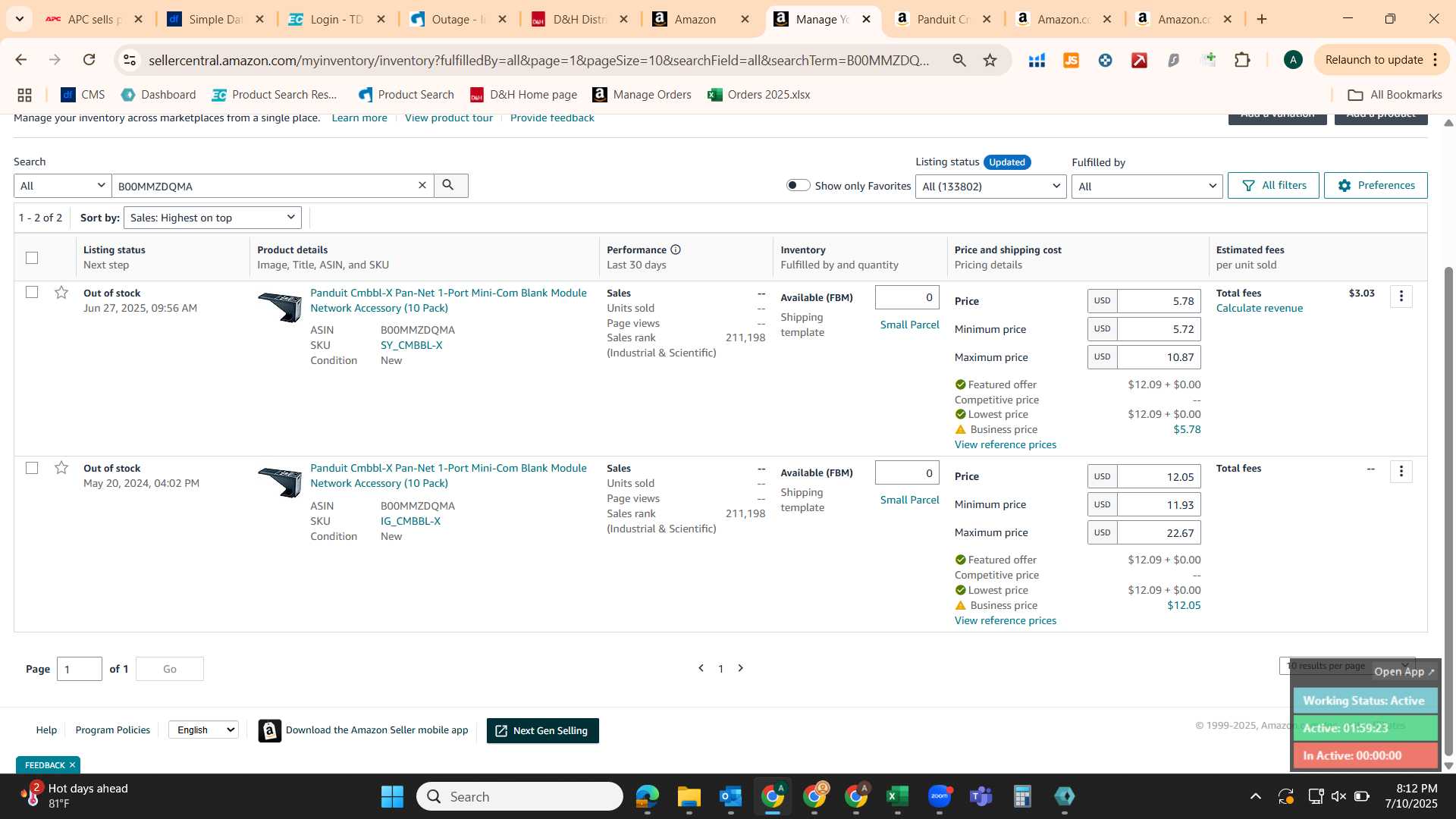Open Zoom from the taskbar
This screenshot has width=1456, height=819.
click(x=940, y=796)
